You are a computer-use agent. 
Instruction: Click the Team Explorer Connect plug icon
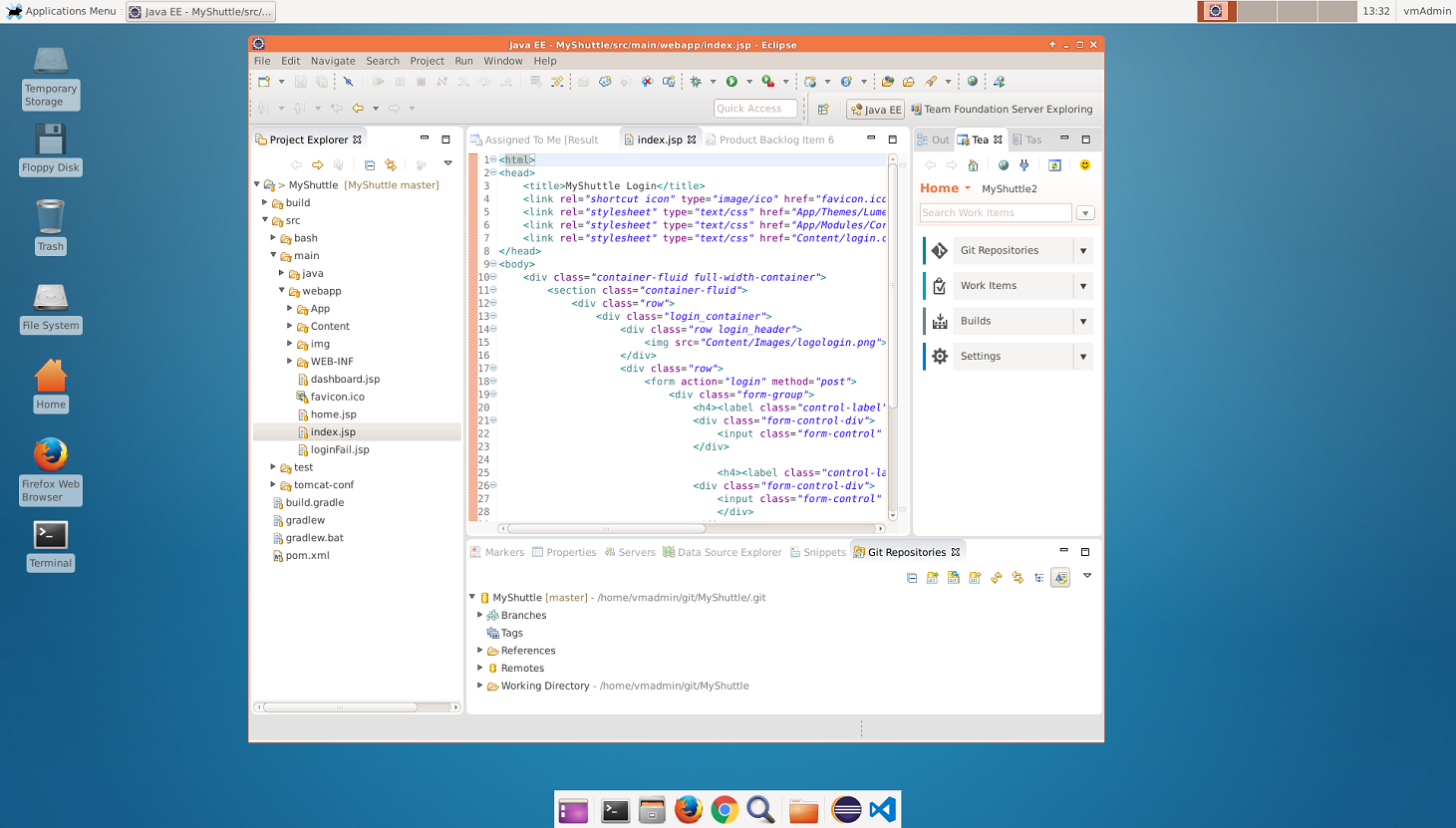point(1024,165)
